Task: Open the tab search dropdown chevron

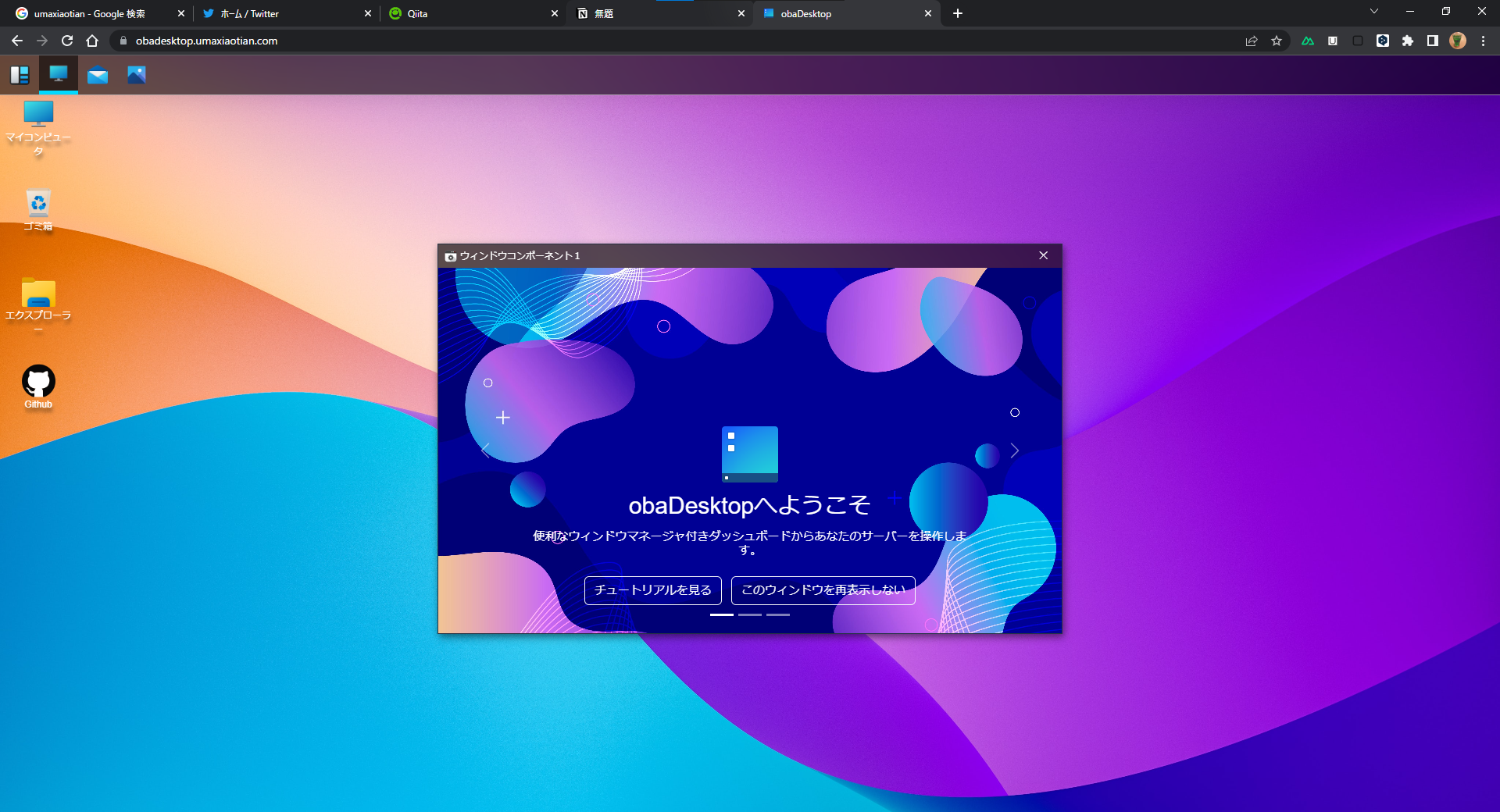Action: (x=1374, y=12)
